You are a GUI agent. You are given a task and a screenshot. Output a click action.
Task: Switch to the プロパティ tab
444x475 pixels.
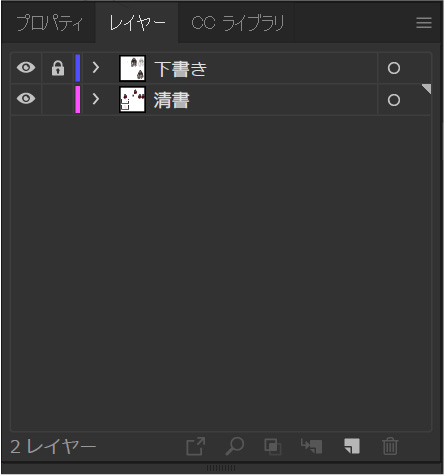click(x=49, y=23)
